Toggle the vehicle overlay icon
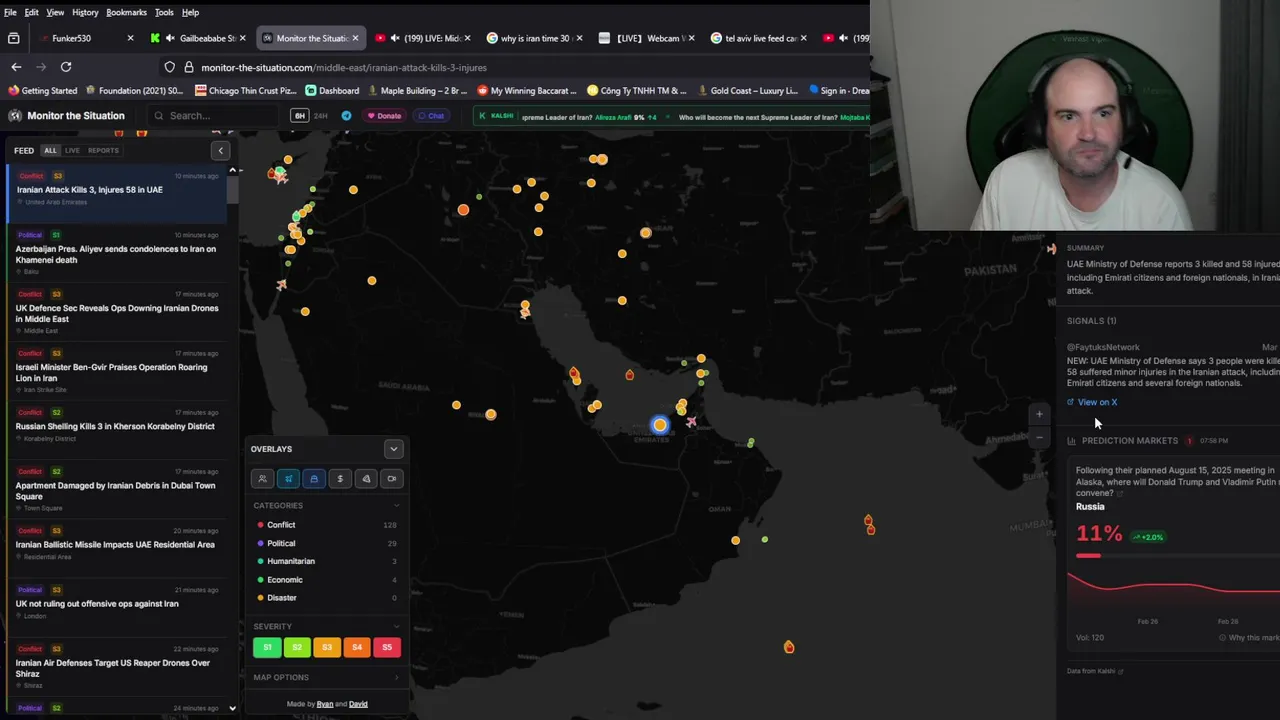 pyautogui.click(x=314, y=479)
